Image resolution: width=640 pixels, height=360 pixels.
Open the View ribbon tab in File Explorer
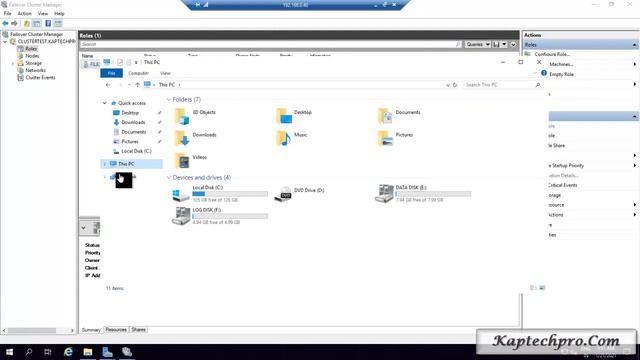(165, 73)
